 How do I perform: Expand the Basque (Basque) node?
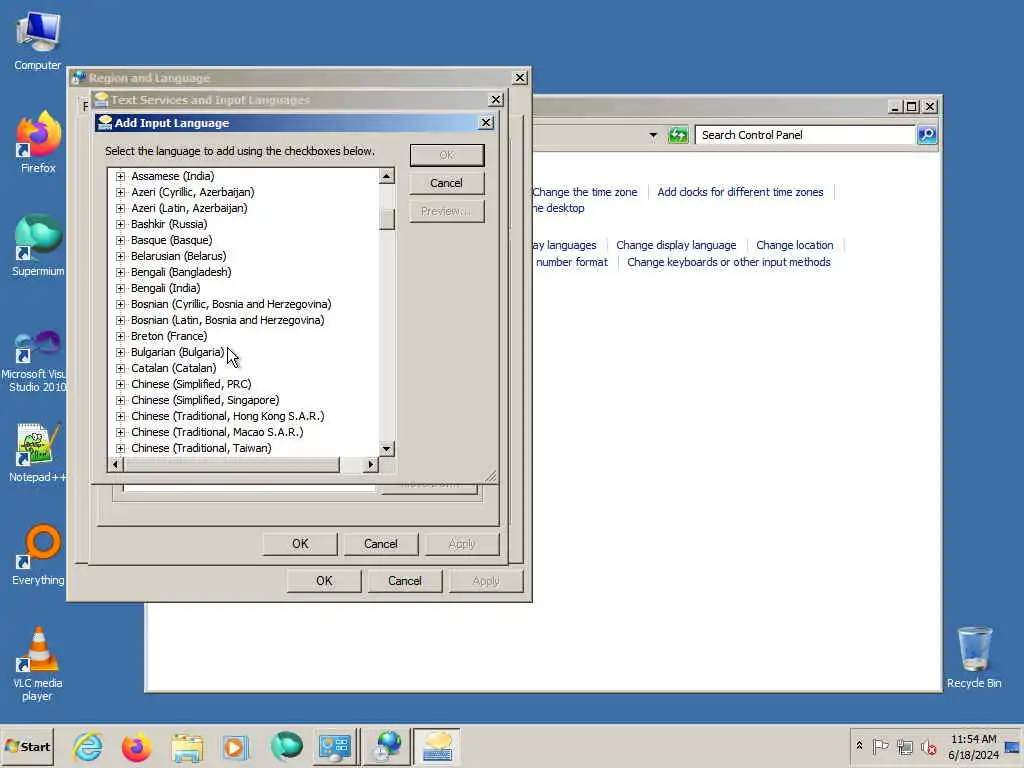pos(120,240)
